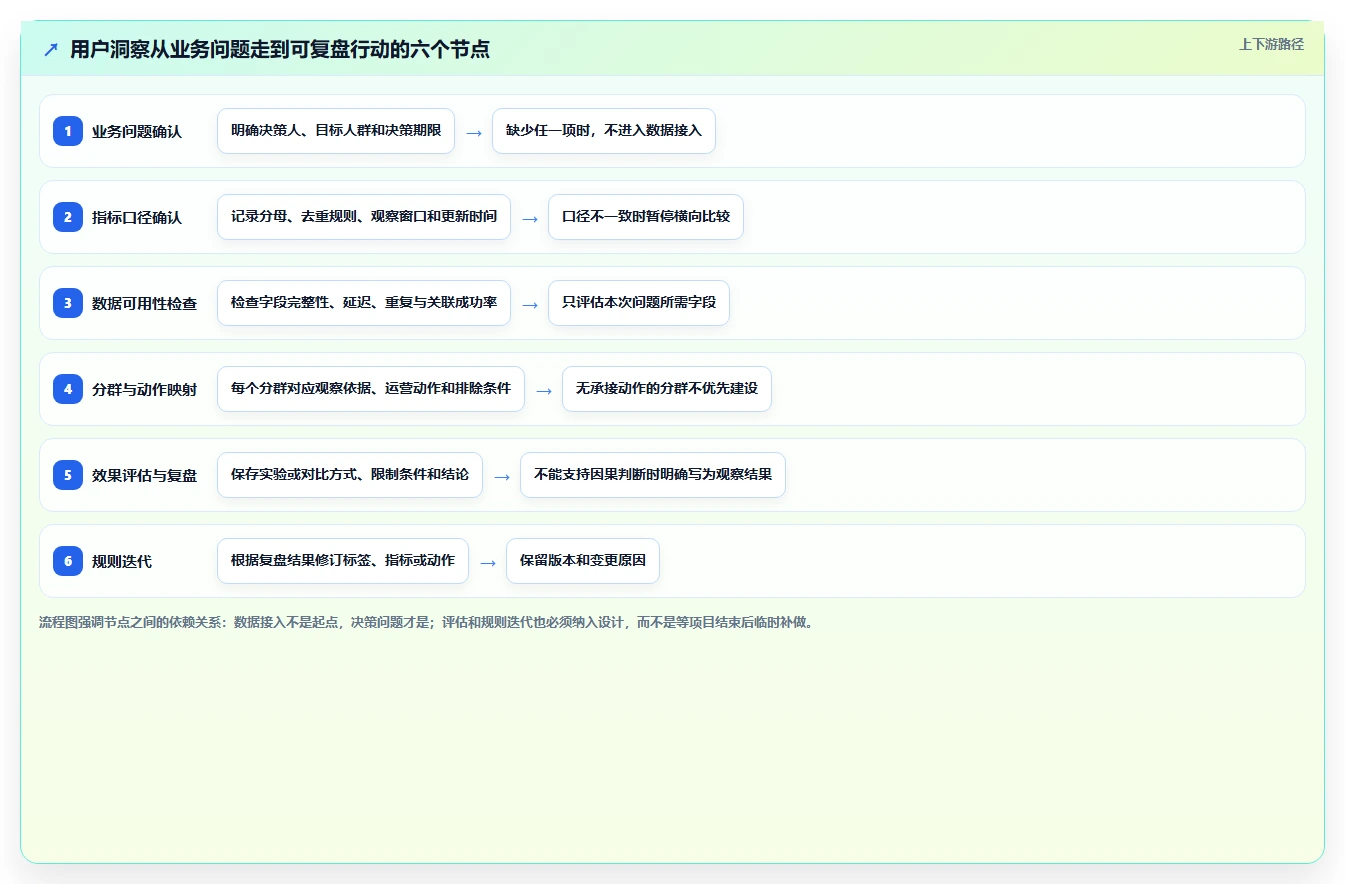The image size is (1345, 884).
Task: Click the box 记录分母、去重规则、观察窗口和更新时间
Action: point(364,217)
